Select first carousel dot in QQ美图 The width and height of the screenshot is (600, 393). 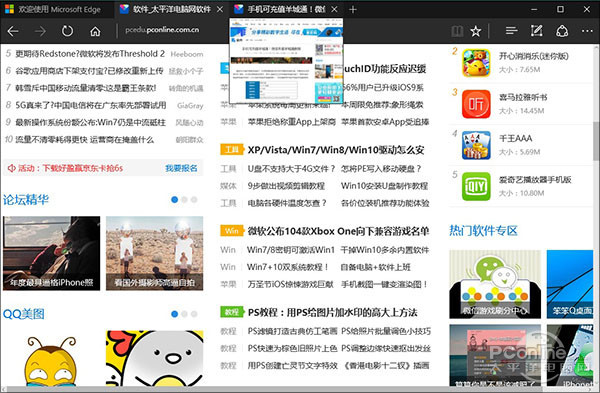click(174, 314)
